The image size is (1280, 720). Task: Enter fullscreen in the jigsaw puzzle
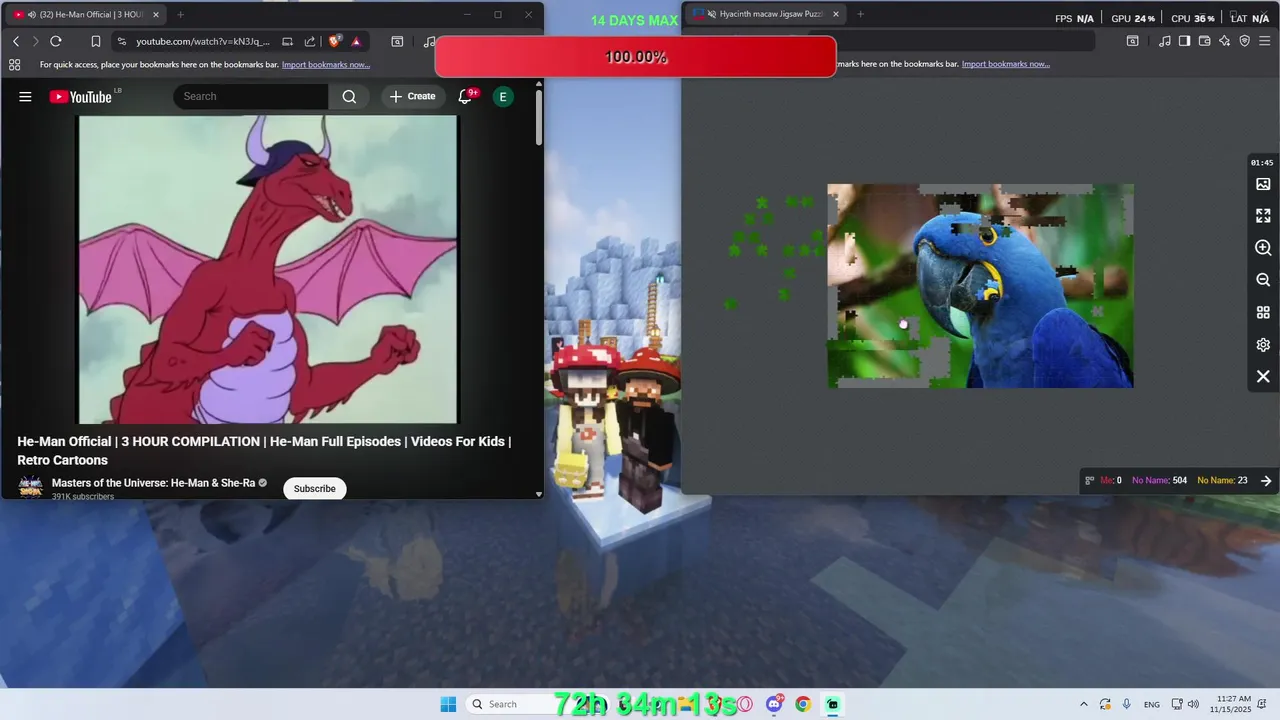(x=1263, y=215)
